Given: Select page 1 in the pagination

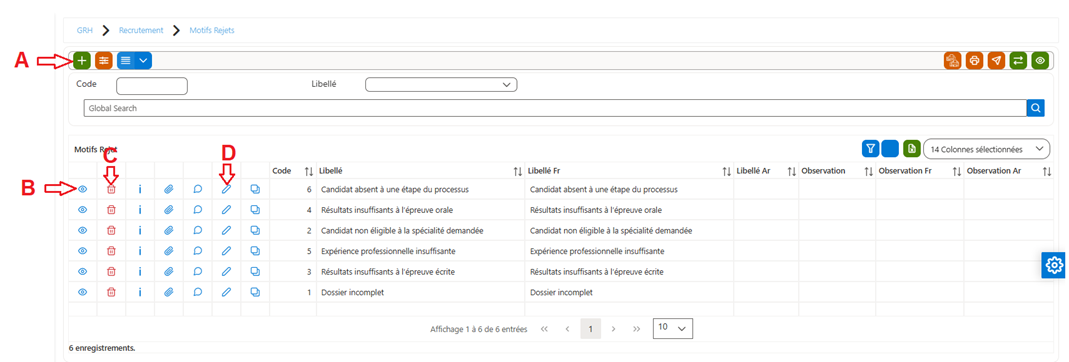Looking at the screenshot, I should [590, 329].
